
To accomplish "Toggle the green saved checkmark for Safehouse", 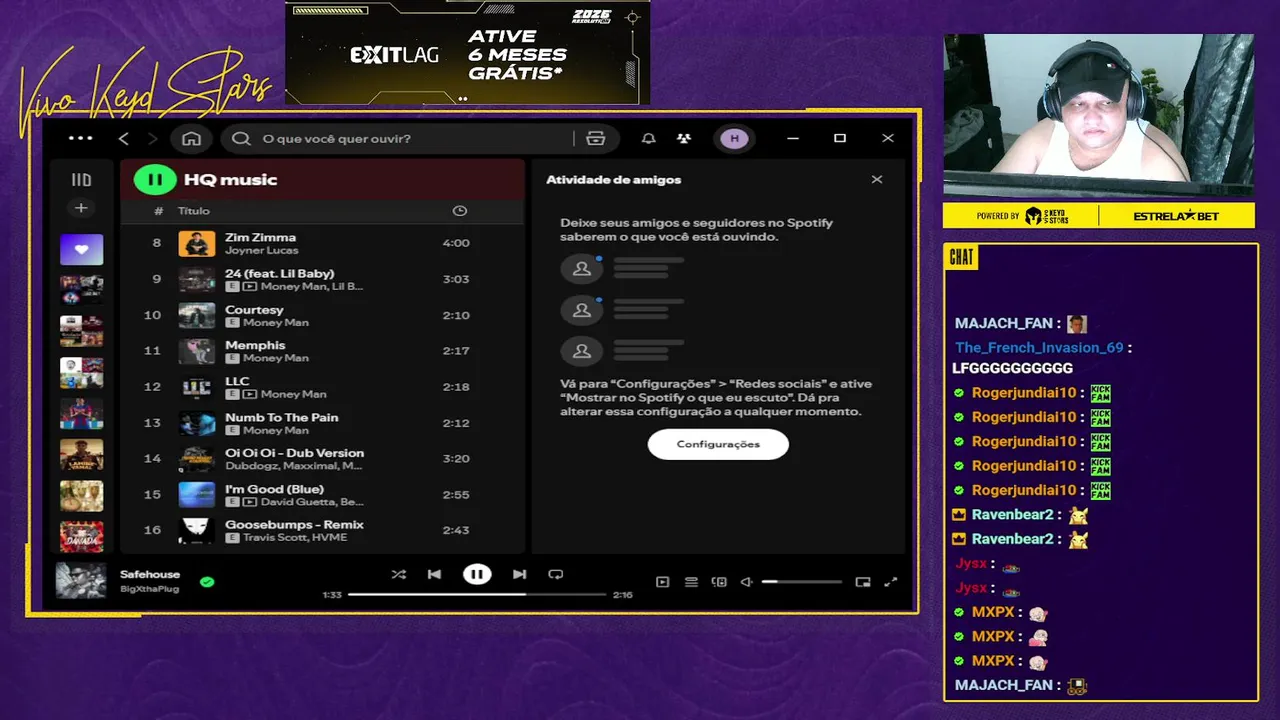I will (207, 581).
